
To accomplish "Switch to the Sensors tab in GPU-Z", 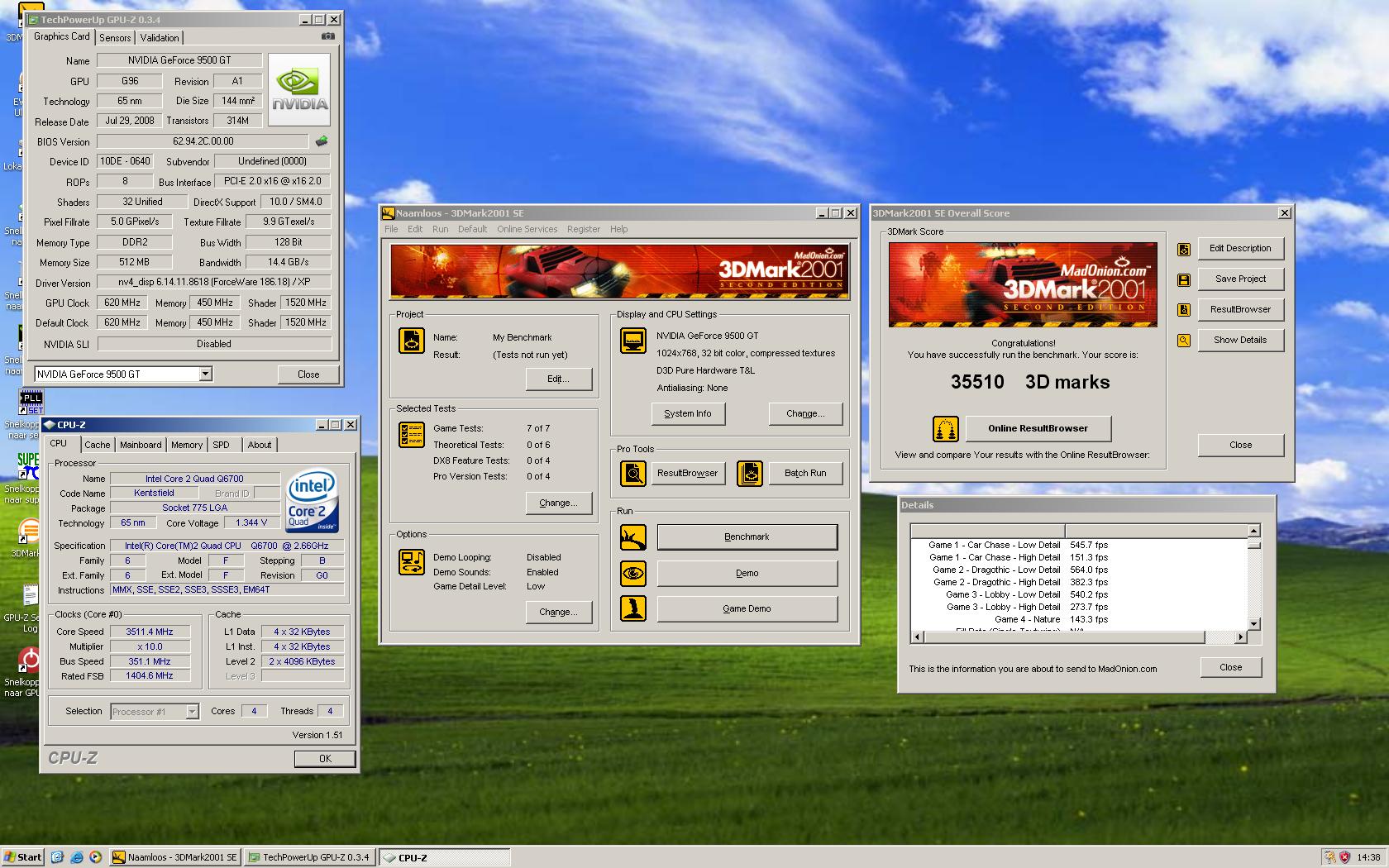I will tap(115, 38).
